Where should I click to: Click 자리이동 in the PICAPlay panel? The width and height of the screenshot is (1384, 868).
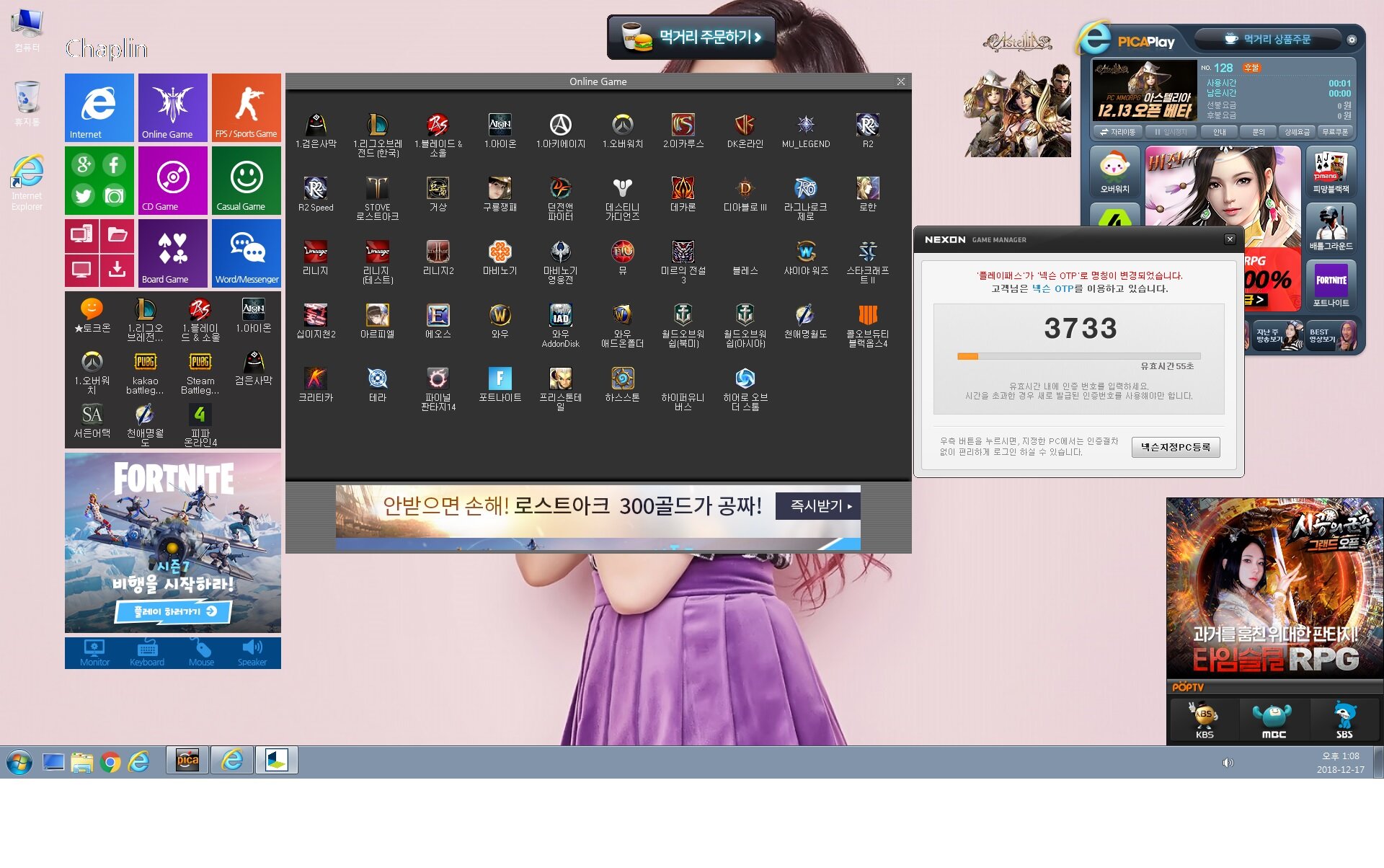1118,132
